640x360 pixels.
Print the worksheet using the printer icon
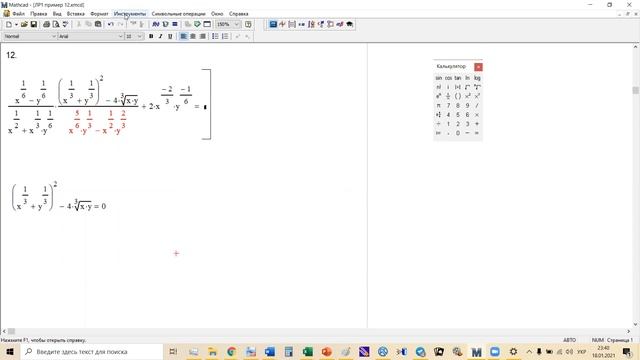pos(46,24)
